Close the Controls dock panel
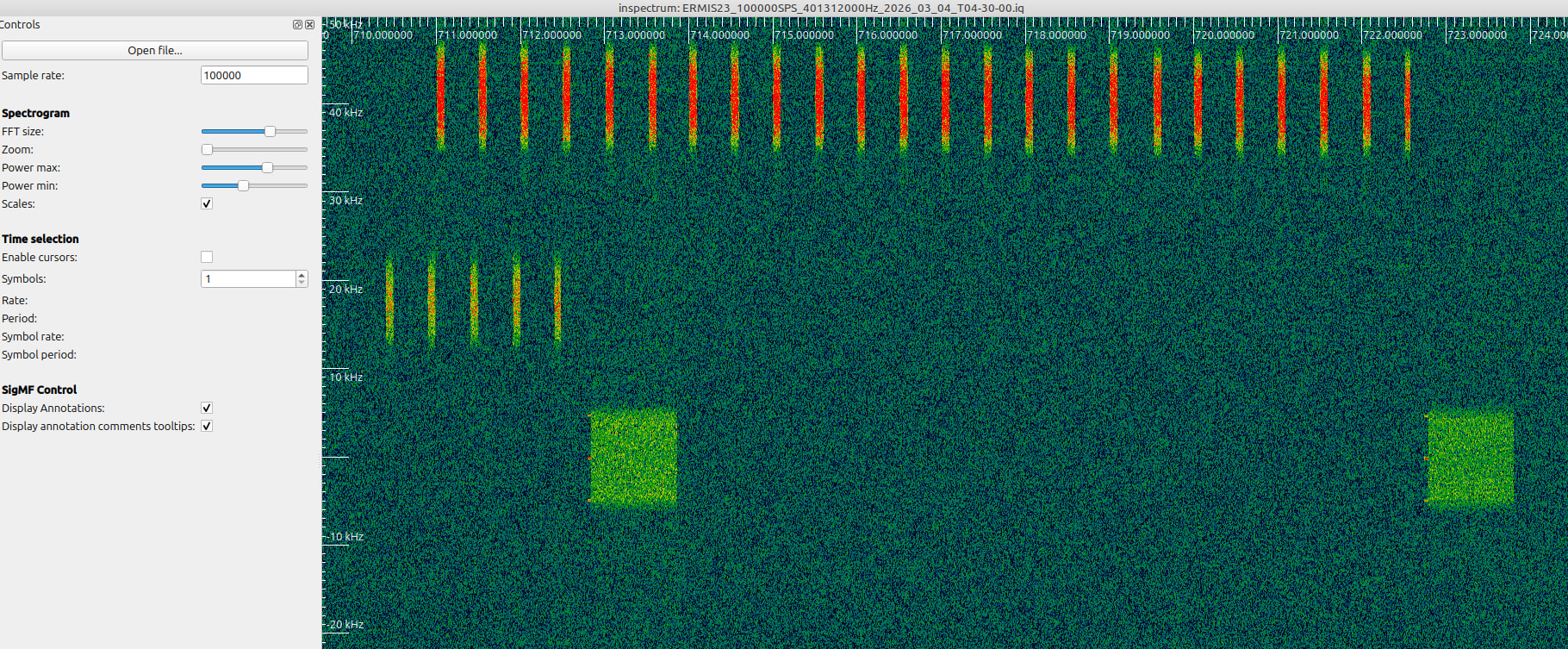The width and height of the screenshot is (1568, 649). point(309,25)
